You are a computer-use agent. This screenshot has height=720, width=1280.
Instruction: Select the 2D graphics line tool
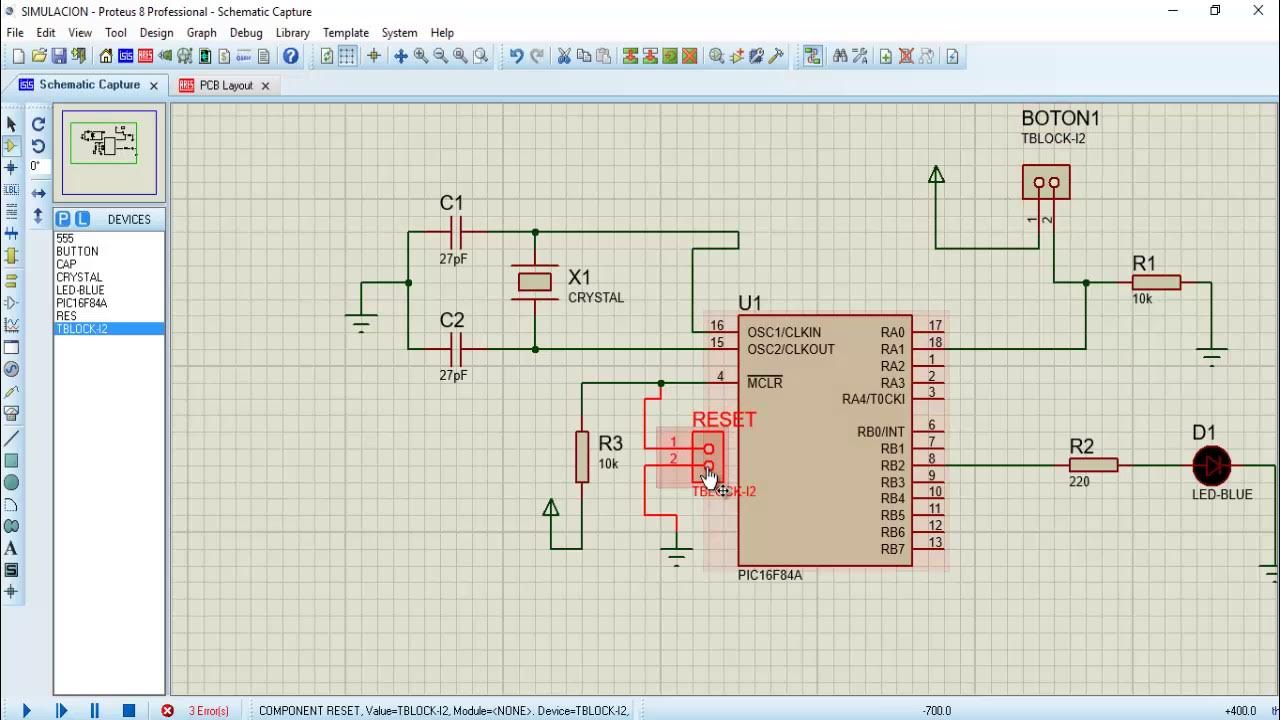[x=11, y=438]
